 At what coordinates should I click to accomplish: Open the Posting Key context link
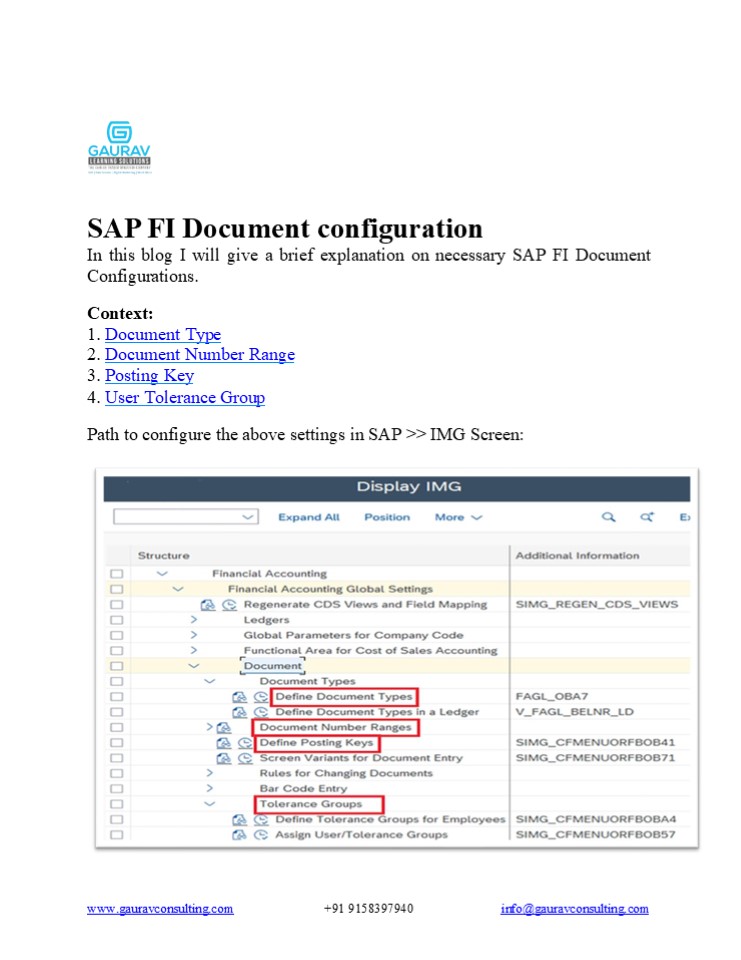(x=149, y=375)
